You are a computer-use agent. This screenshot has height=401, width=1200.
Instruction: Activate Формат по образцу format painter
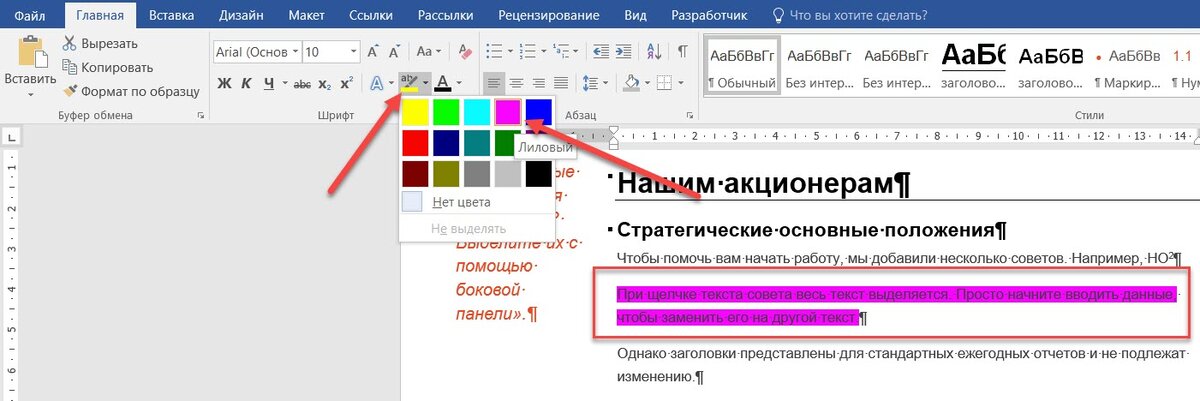pos(131,91)
